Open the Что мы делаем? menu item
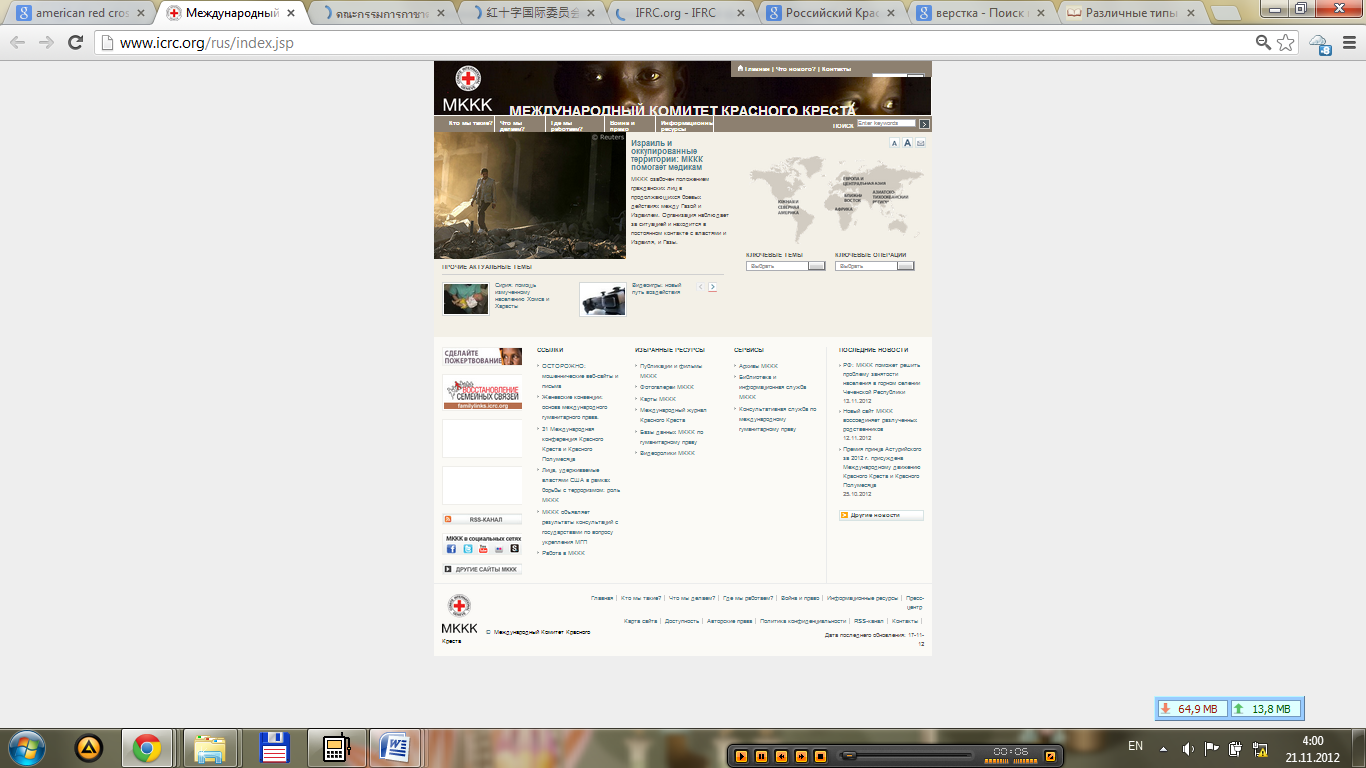 coord(512,125)
